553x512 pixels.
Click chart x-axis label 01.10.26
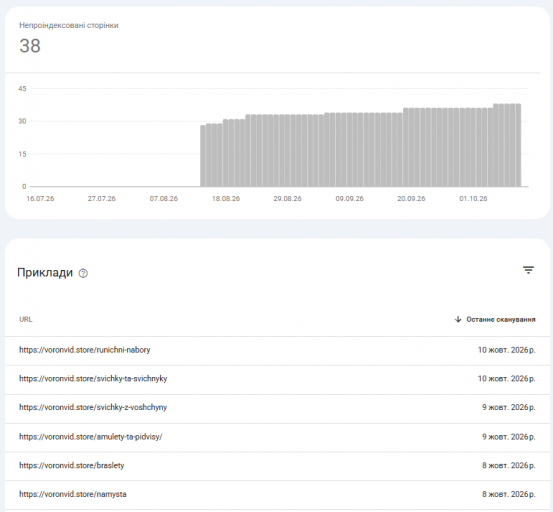(473, 199)
